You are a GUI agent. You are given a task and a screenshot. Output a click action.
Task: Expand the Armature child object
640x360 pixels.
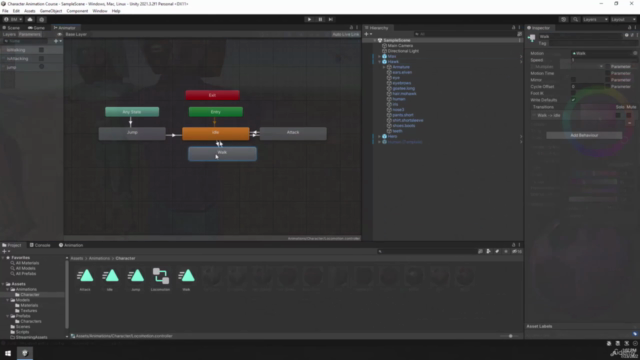(x=384, y=67)
